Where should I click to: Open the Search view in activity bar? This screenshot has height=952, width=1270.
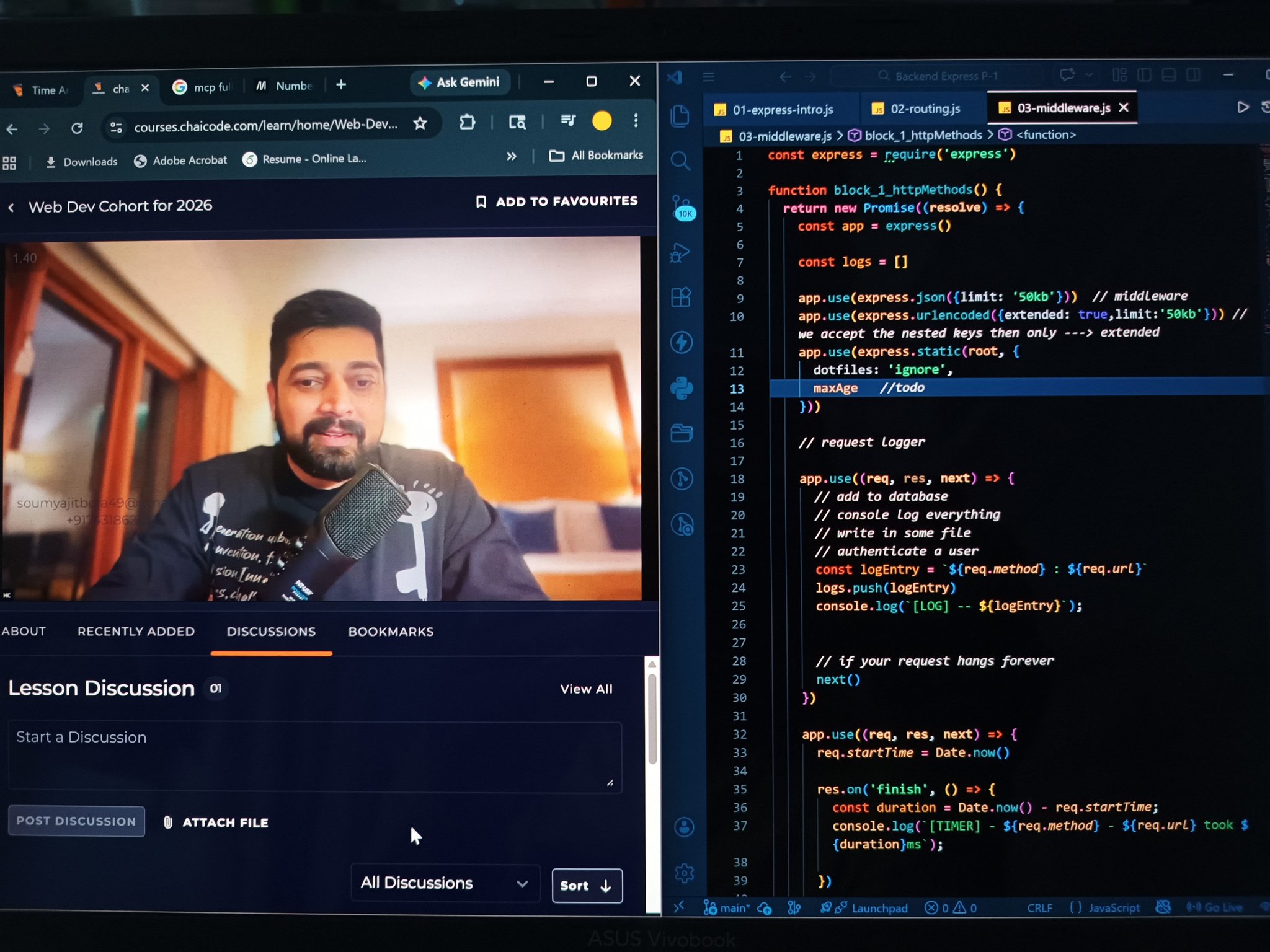680,161
